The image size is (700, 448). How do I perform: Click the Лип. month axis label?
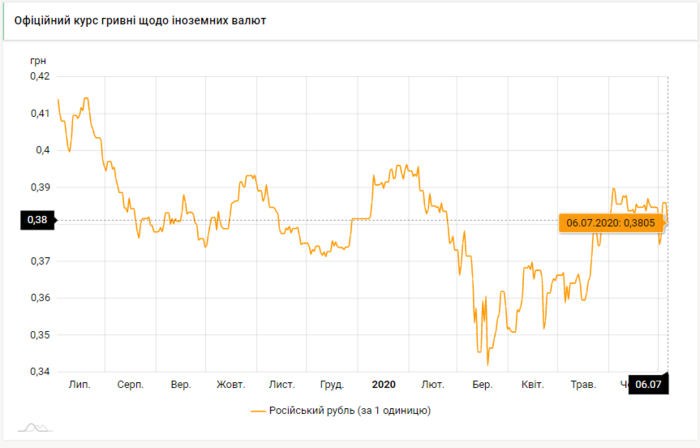(79, 384)
